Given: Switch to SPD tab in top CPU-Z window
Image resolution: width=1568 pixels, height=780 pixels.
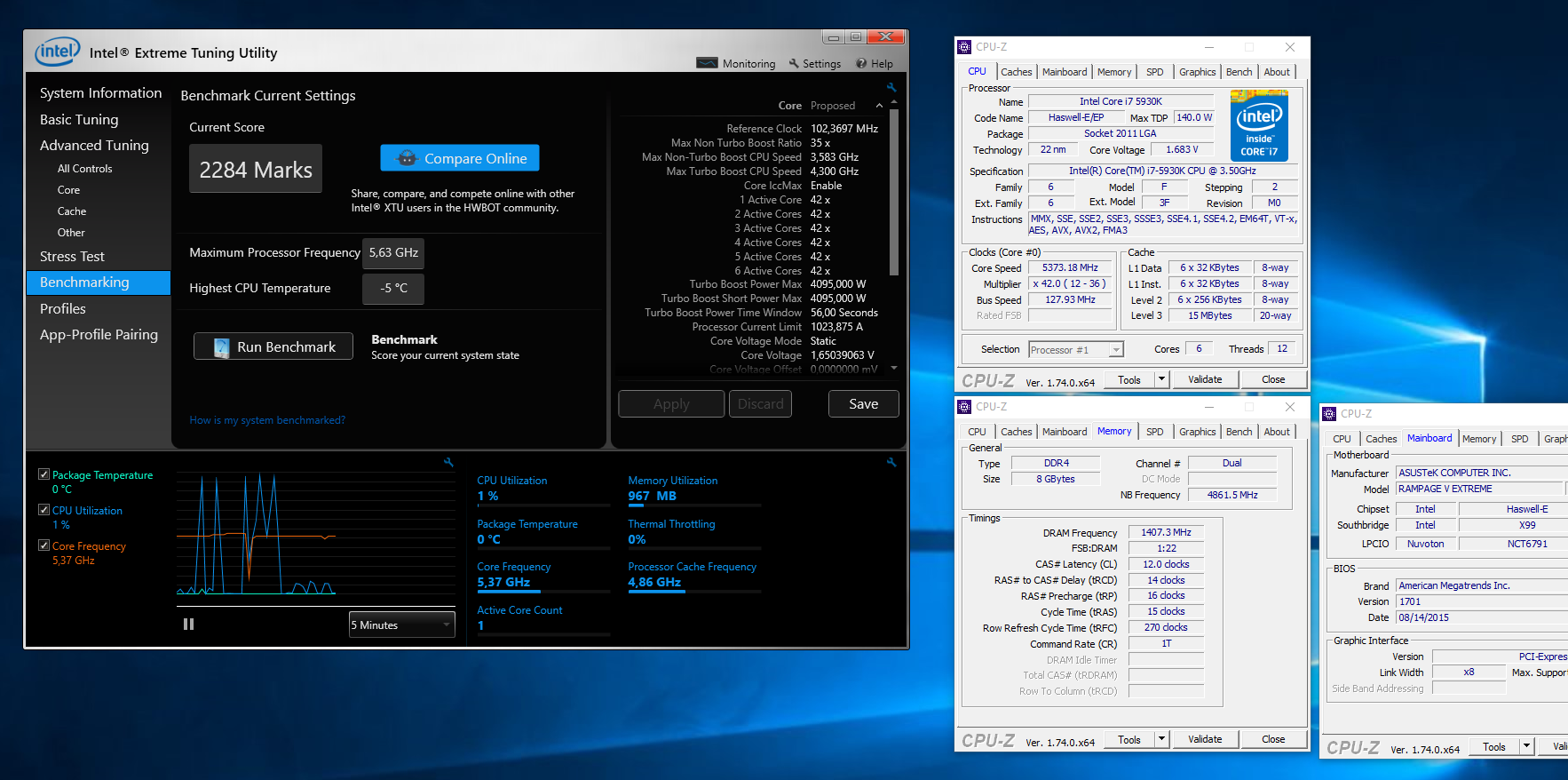Looking at the screenshot, I should (x=1154, y=72).
